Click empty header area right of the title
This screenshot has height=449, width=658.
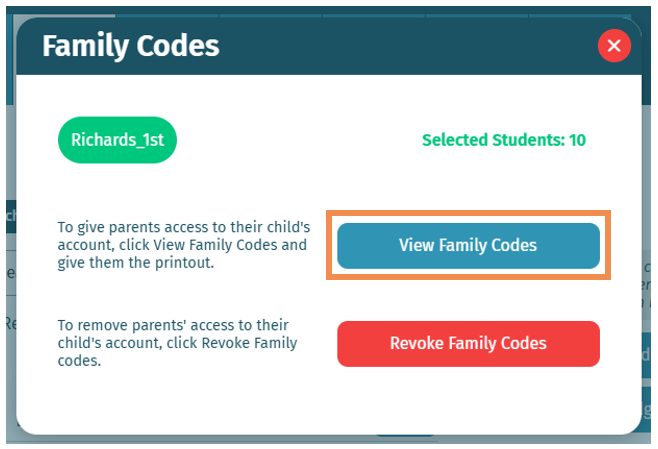point(400,45)
